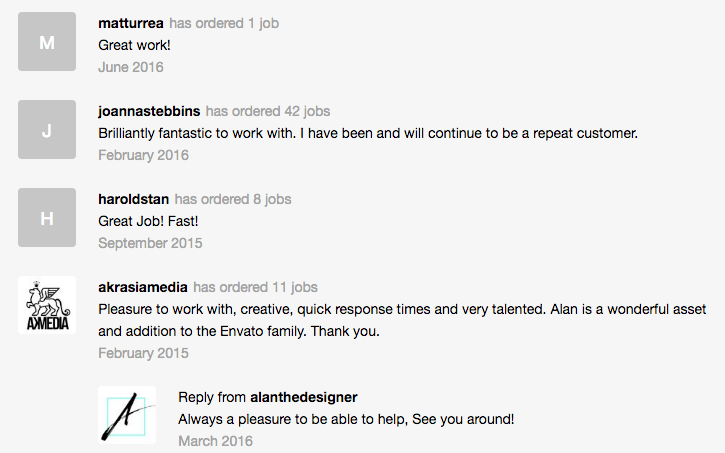Click 'has ordered 1 job' text
The image size is (725, 453).
(224, 23)
